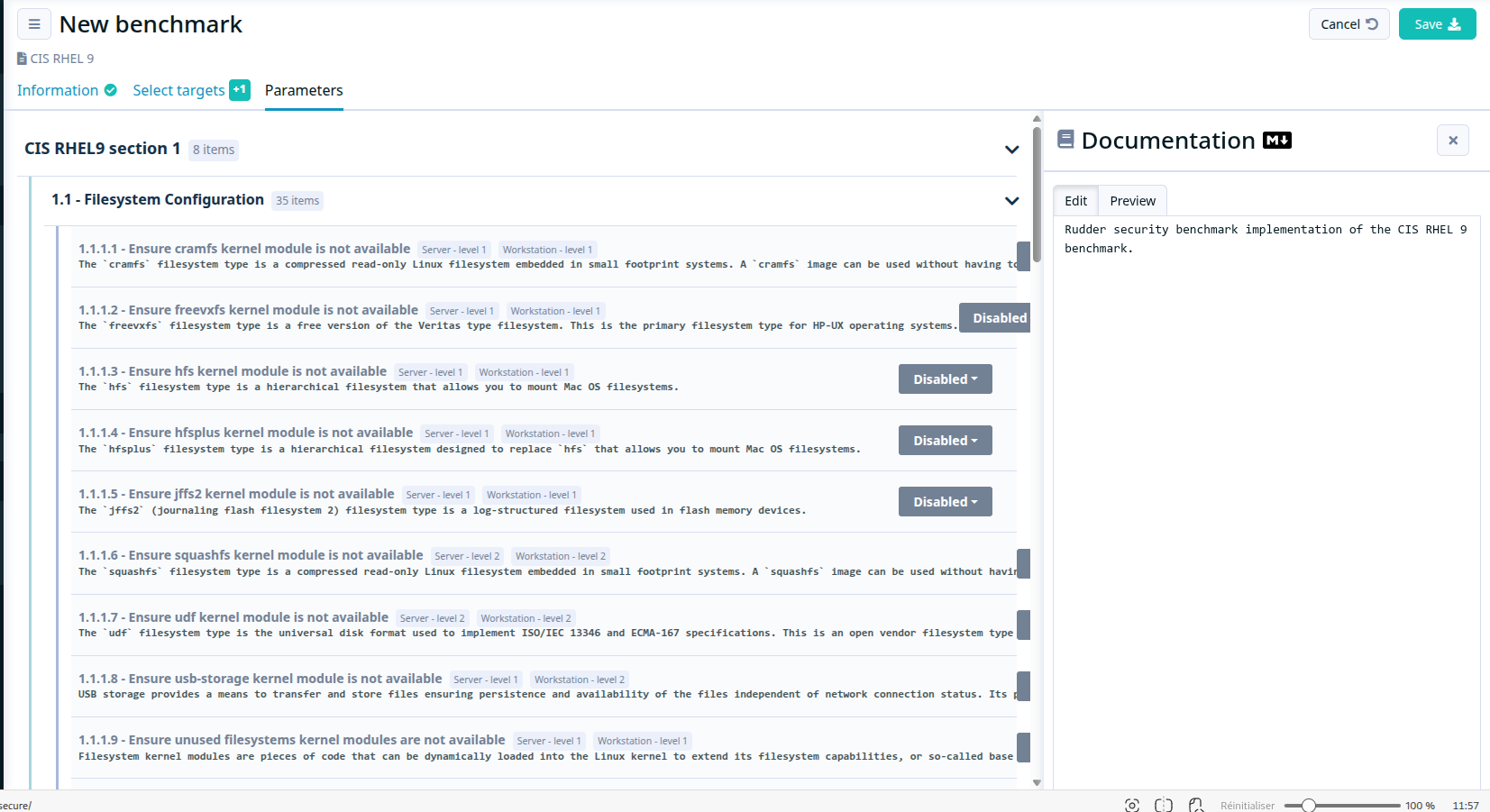Click the CIS RHEL9 section 1 heading
The image size is (1490, 812).
[103, 149]
